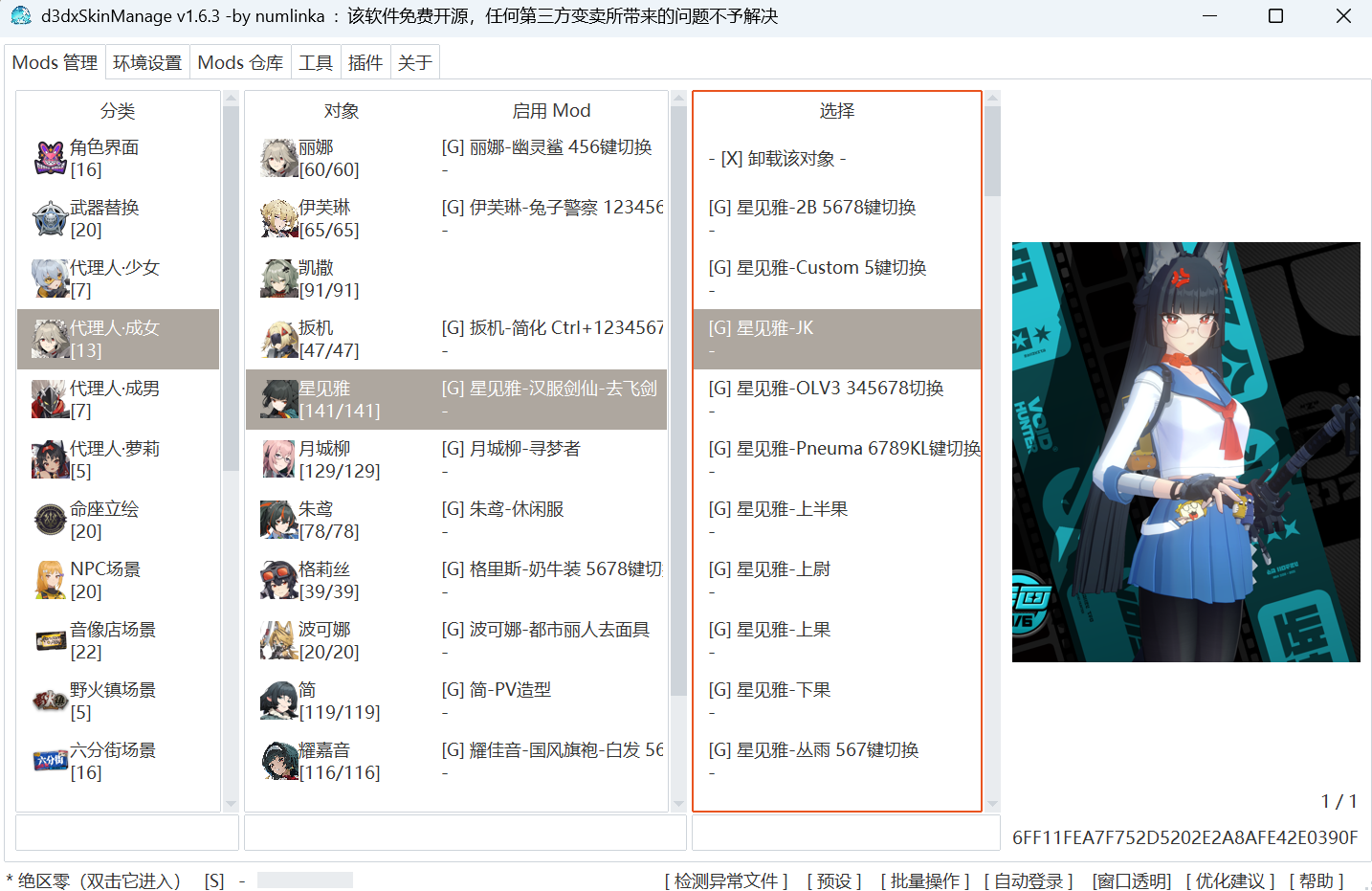Click the 简-PV造型 enabled mod text
This screenshot has width=1372, height=891.
click(x=496, y=690)
